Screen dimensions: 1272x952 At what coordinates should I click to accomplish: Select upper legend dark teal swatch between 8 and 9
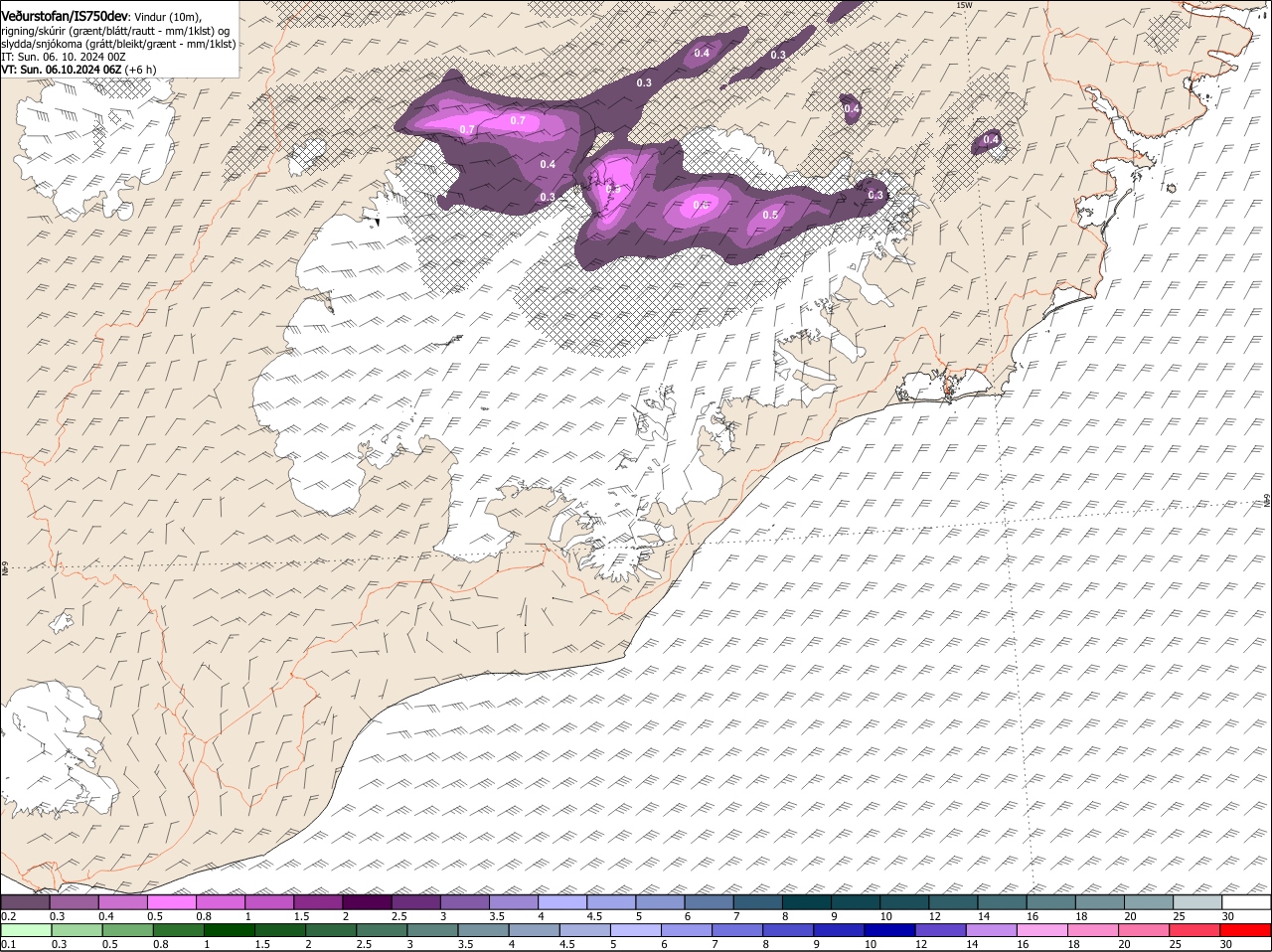tap(806, 902)
